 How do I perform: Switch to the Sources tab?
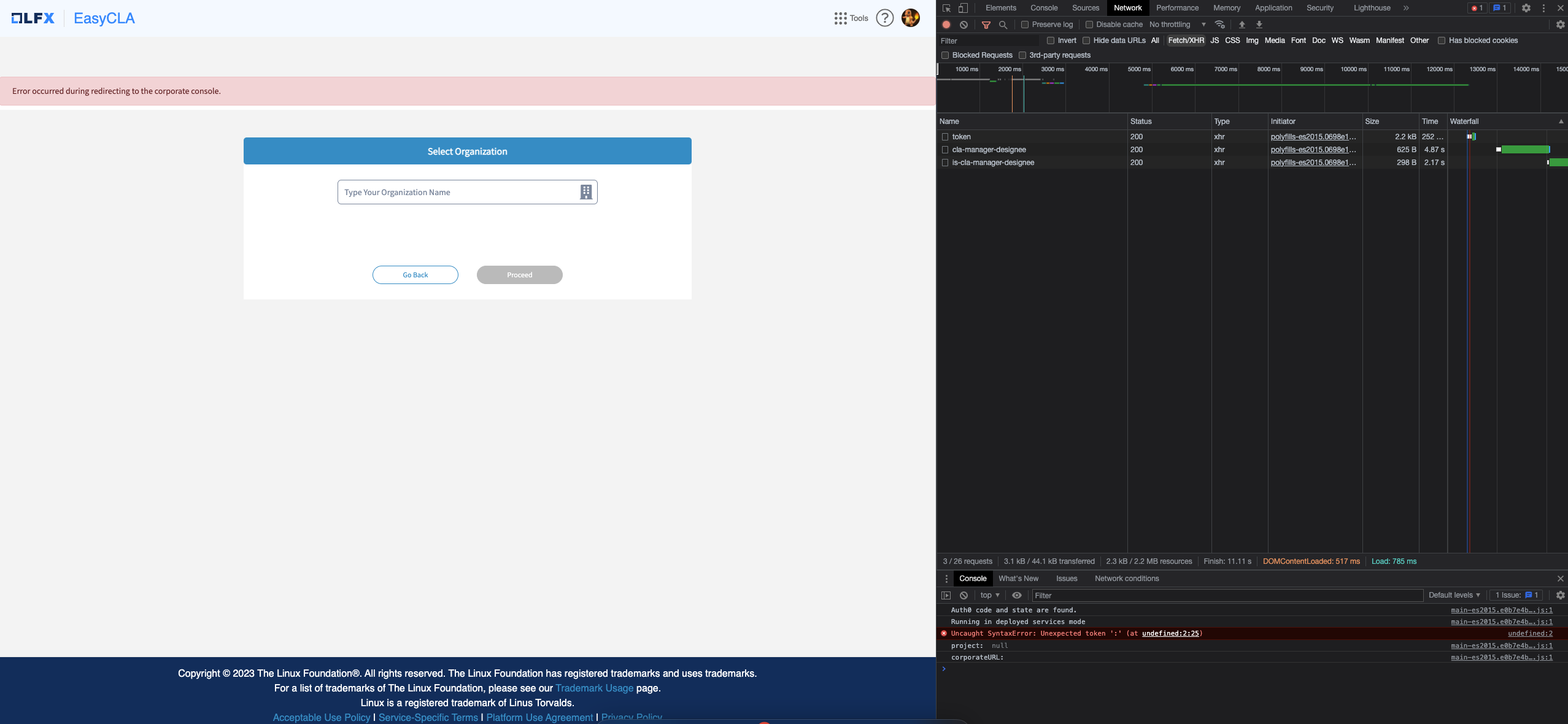point(1085,8)
